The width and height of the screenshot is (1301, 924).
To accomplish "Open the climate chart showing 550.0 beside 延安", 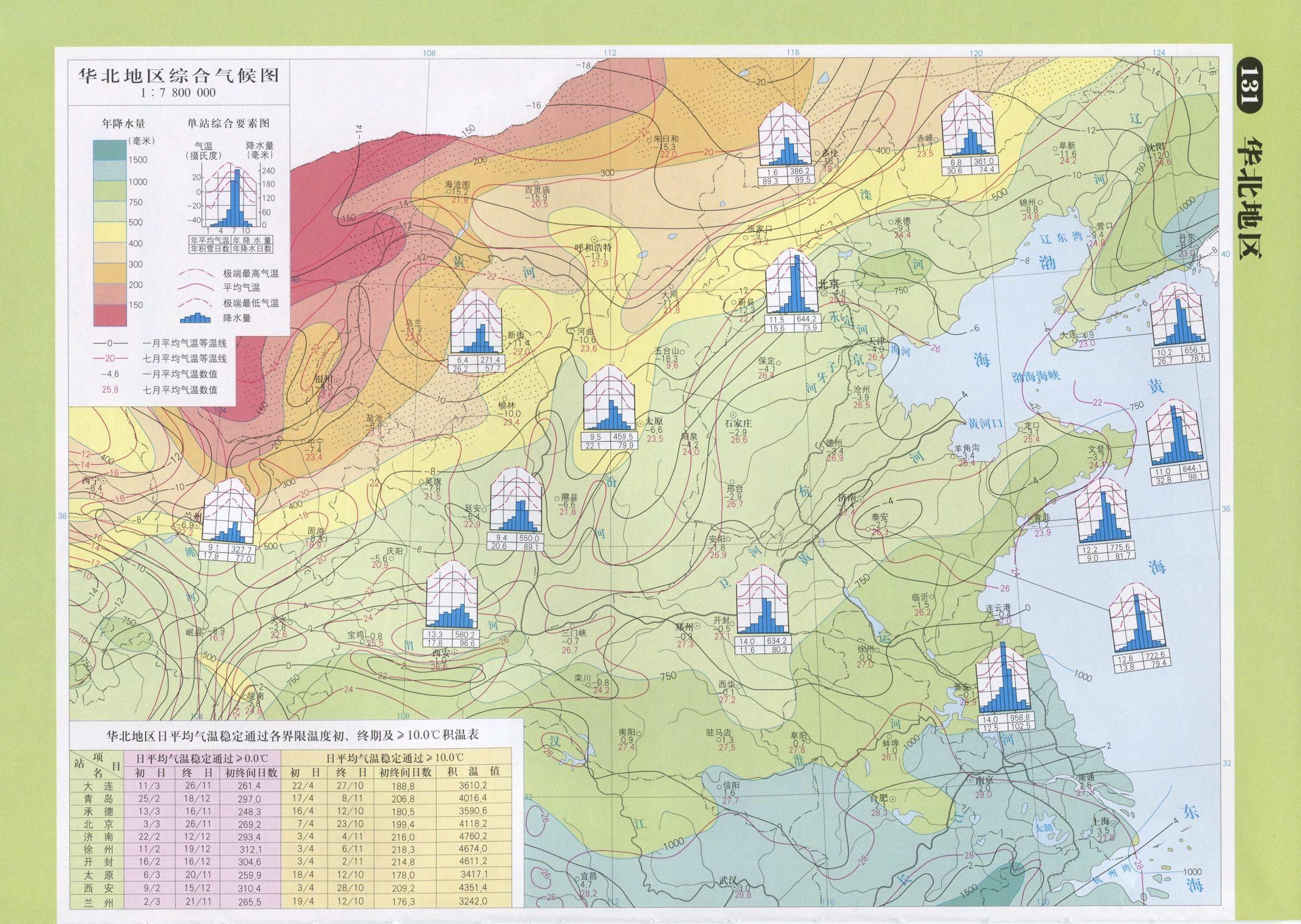I will [516, 509].
